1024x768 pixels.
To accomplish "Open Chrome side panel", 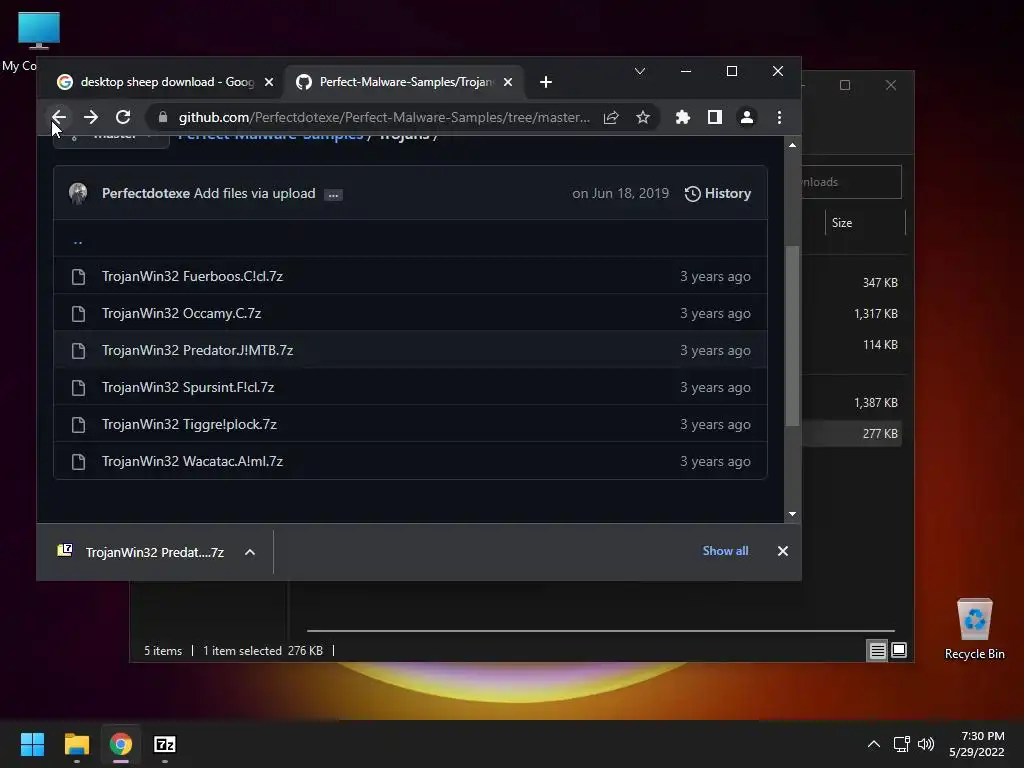I will click(714, 118).
